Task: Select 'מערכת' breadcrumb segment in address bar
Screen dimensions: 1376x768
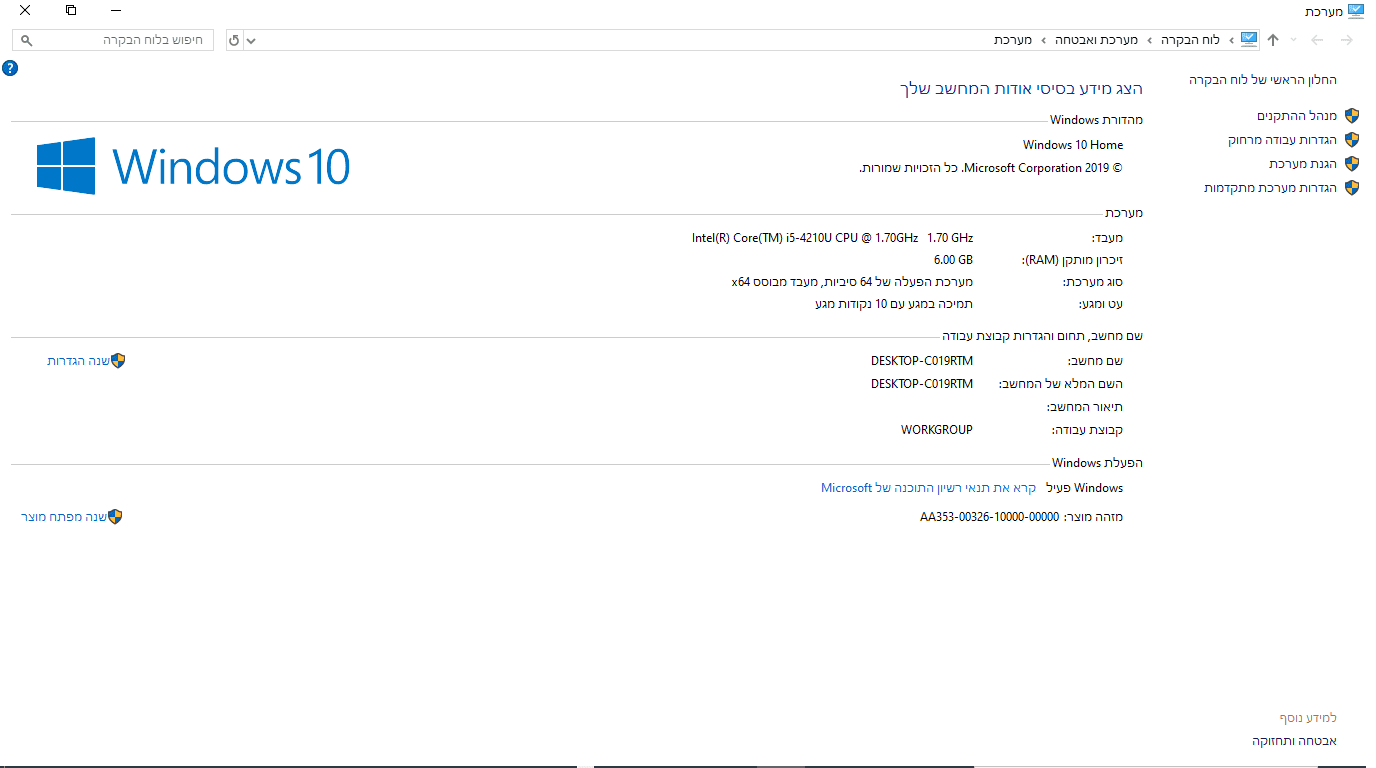Action: pyautogui.click(x=1013, y=40)
